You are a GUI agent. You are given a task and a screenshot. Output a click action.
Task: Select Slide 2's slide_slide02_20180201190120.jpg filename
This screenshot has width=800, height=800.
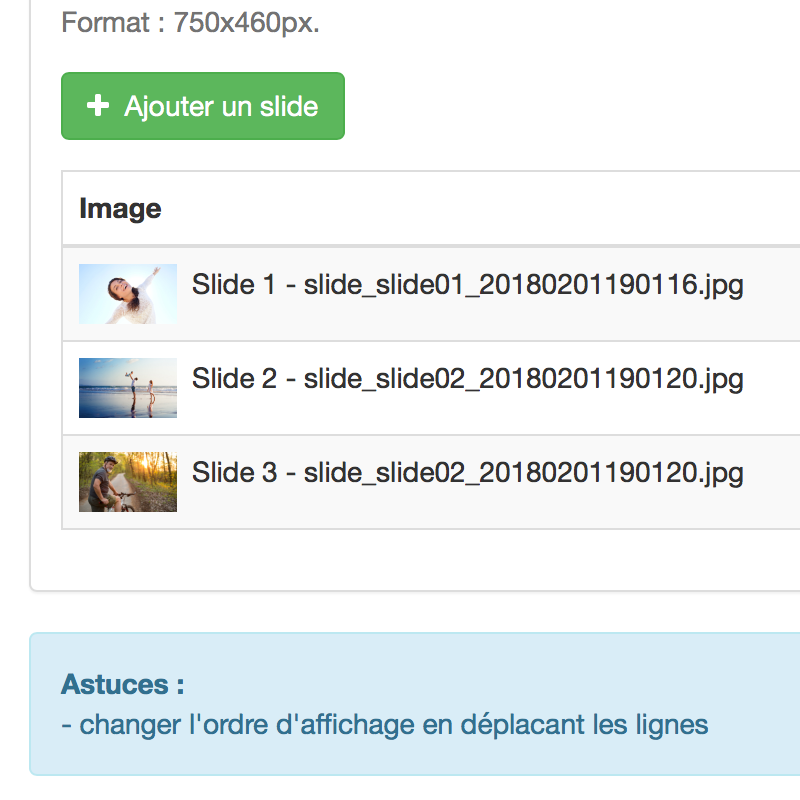pyautogui.click(x=523, y=379)
